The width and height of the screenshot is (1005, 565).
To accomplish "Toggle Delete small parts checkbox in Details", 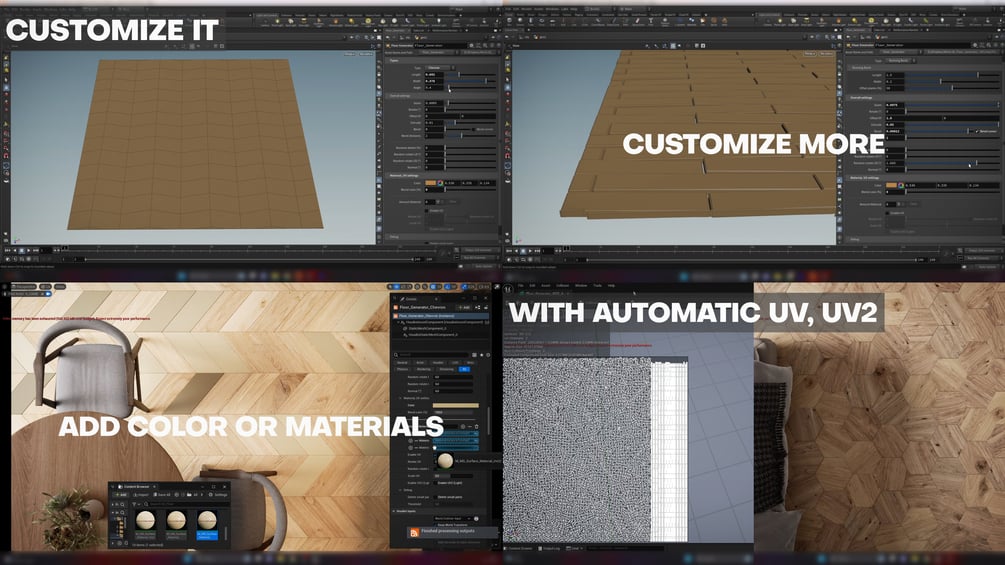I will [x=435, y=497].
